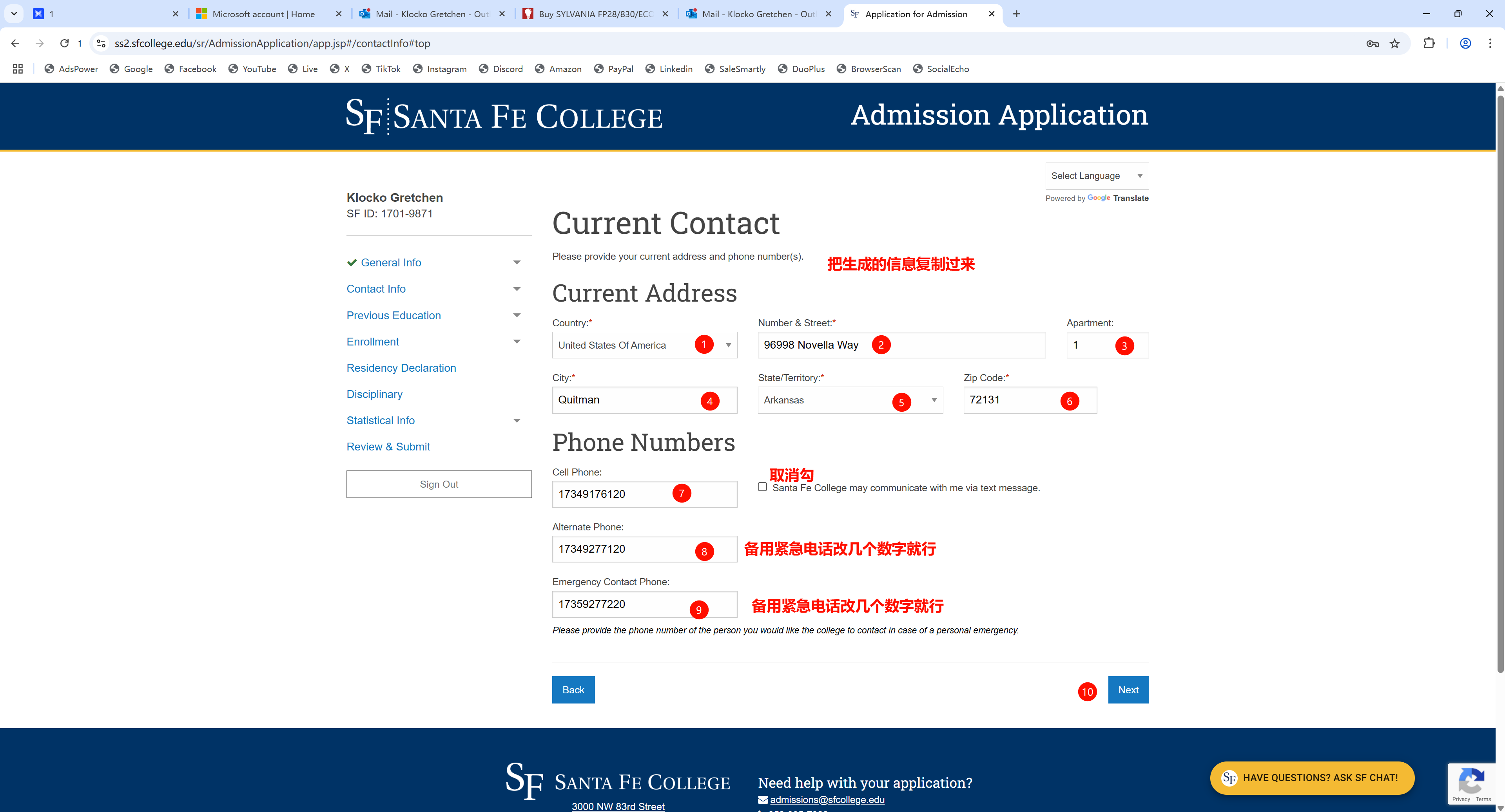The height and width of the screenshot is (812, 1505).
Task: Open the apps grid in the bookmarks bar
Action: point(18,69)
